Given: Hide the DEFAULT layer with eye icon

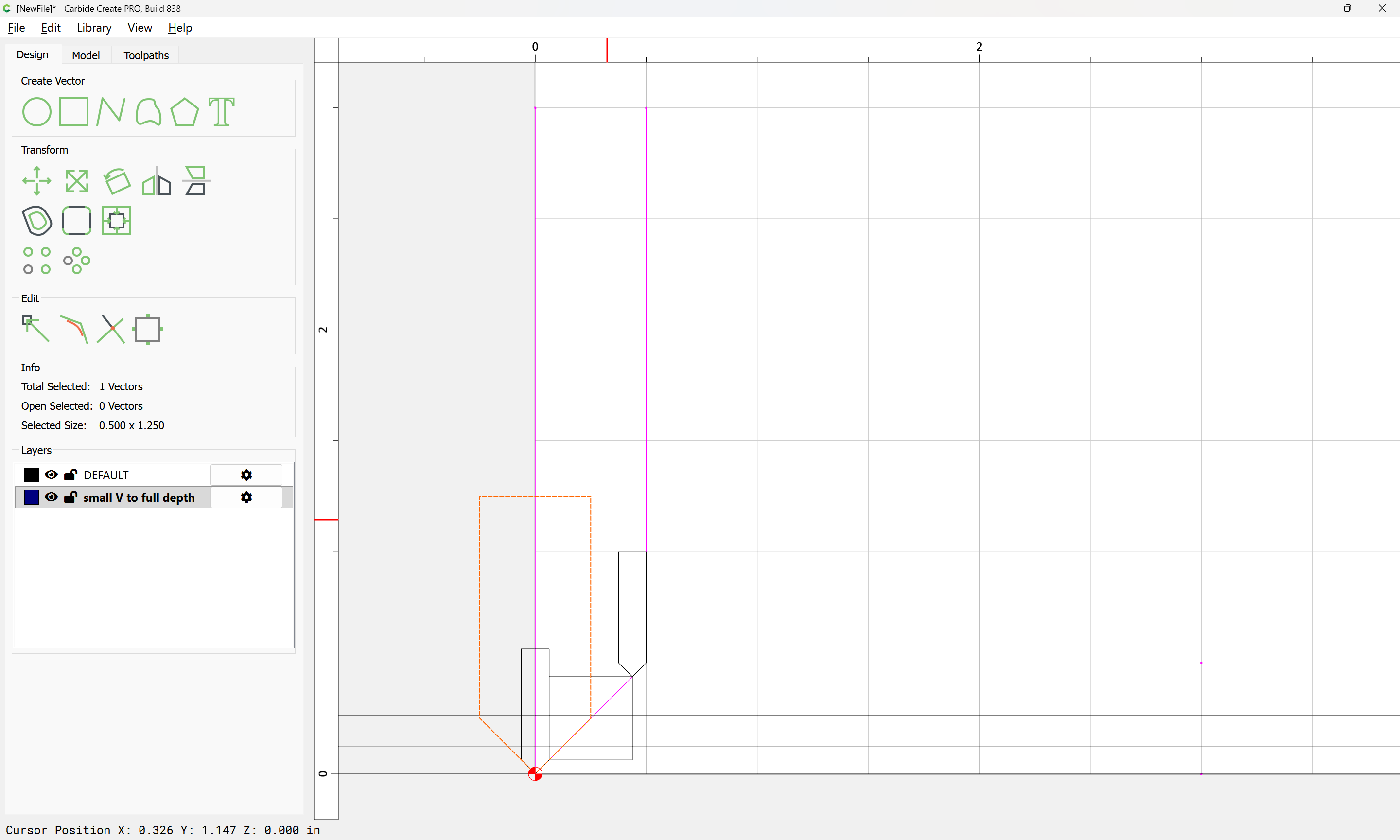Looking at the screenshot, I should pyautogui.click(x=51, y=474).
